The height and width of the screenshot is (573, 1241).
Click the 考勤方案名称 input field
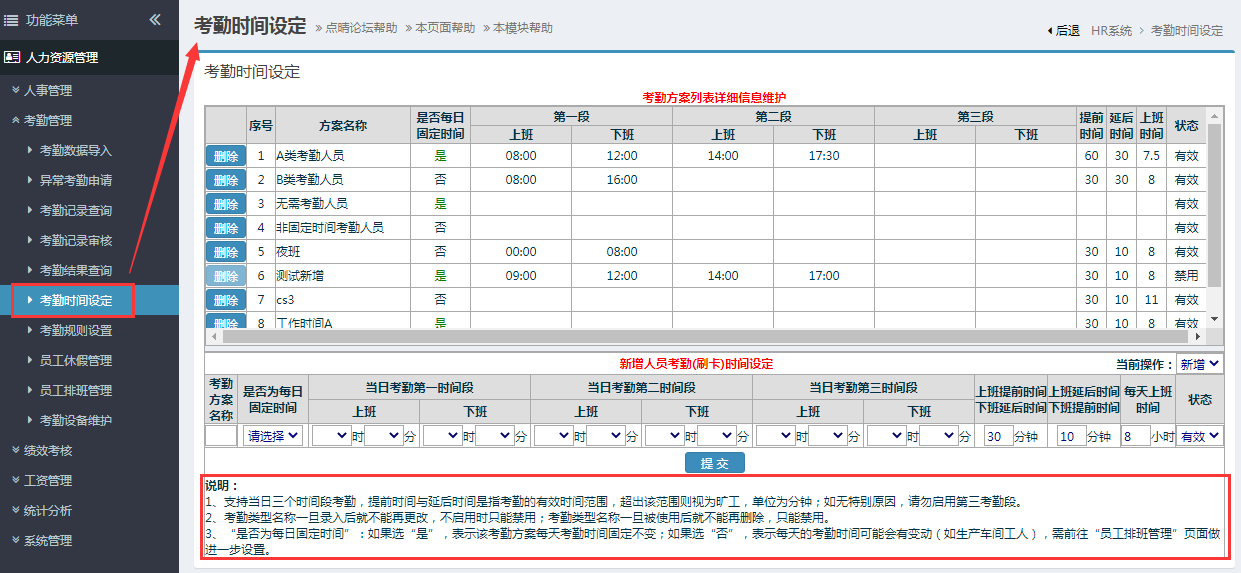click(220, 436)
